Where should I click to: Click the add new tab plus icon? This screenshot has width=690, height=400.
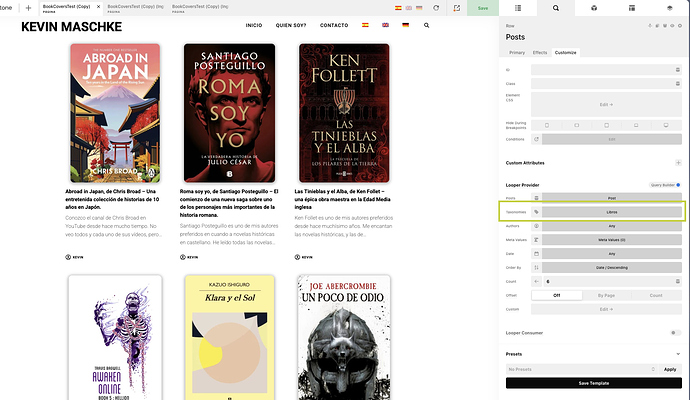coord(28,8)
